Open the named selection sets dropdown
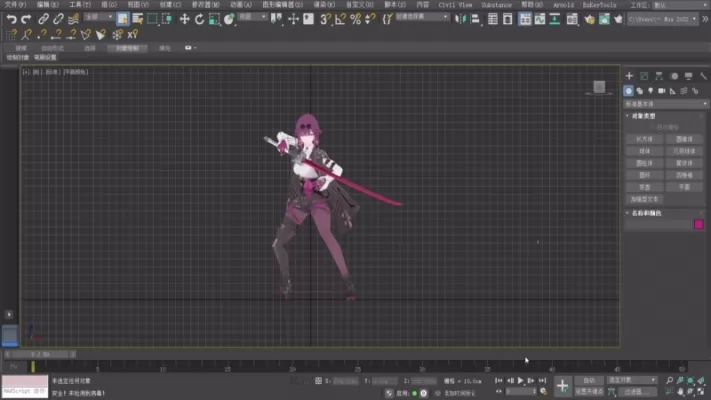Screen dimensions: 711x400 click(x=422, y=17)
